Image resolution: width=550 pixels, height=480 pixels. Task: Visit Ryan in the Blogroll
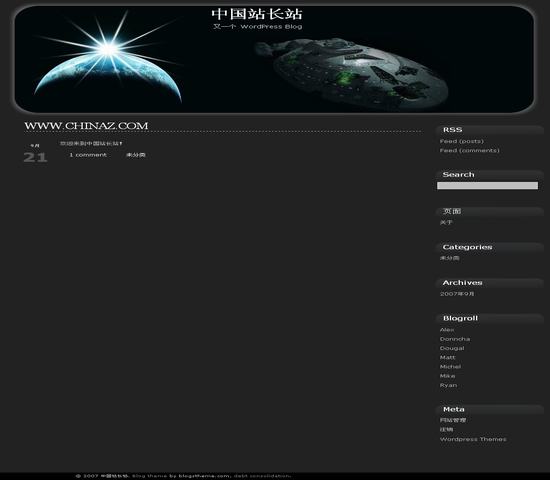point(448,385)
